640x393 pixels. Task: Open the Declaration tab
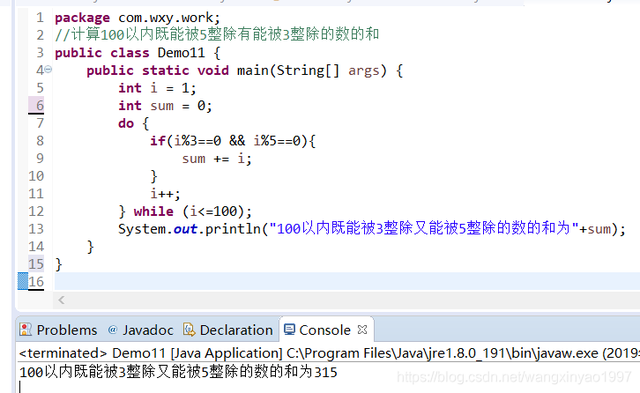pyautogui.click(x=228, y=330)
